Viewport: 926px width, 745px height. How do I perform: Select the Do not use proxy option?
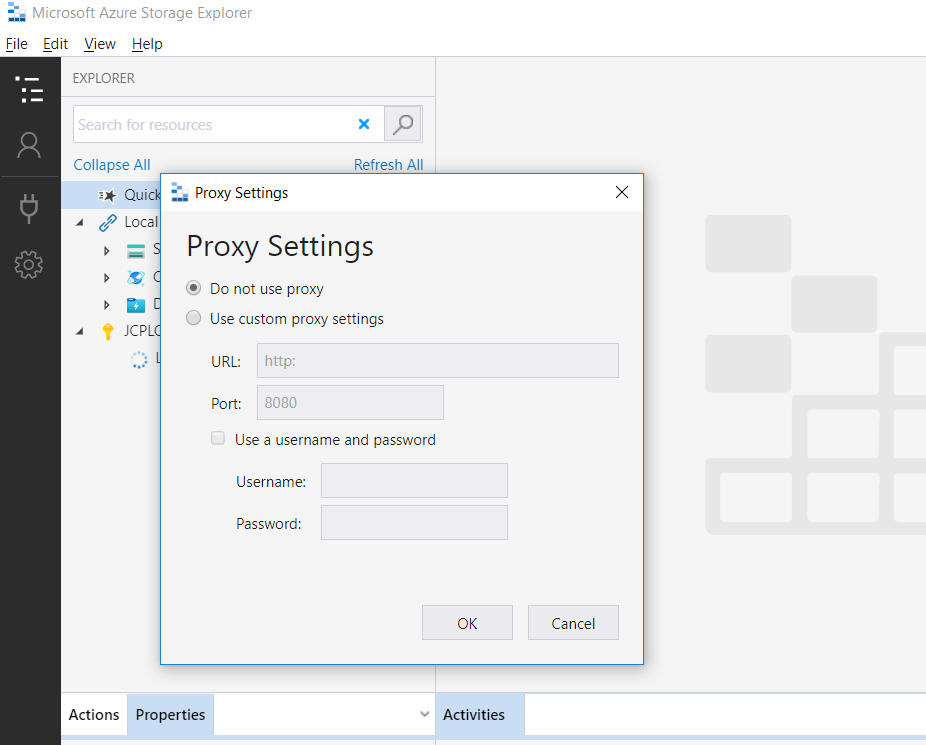point(192,288)
